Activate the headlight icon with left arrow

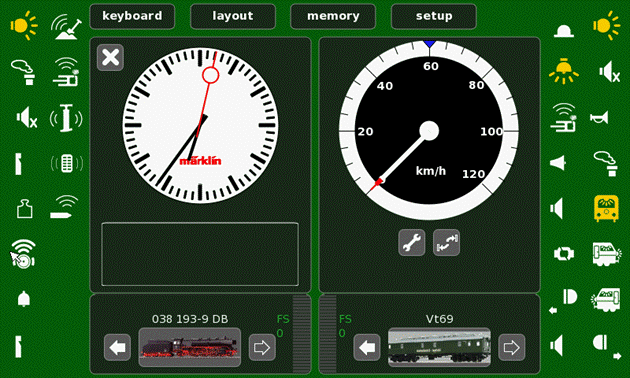(x=564, y=300)
